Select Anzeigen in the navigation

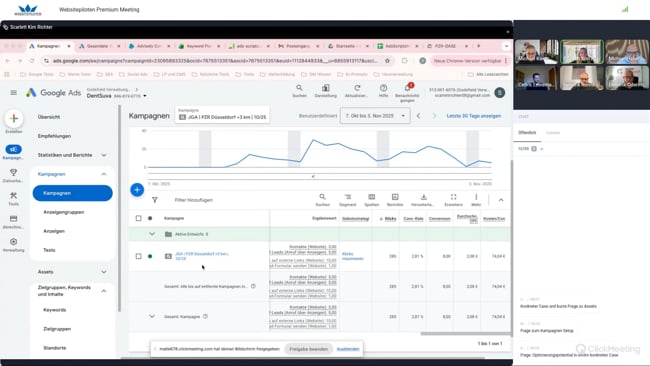(54, 231)
